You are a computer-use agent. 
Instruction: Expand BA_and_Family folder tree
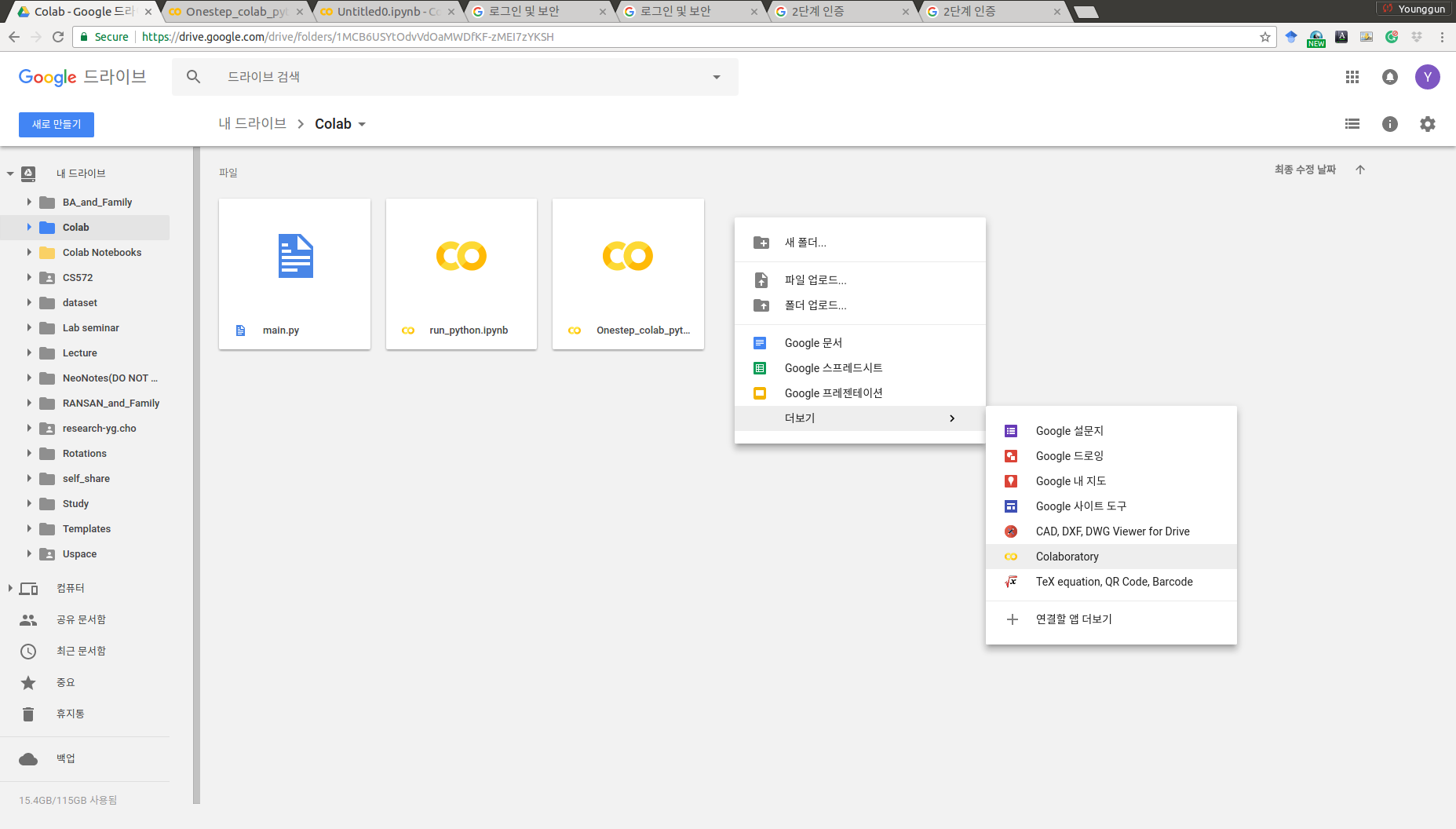(x=29, y=202)
